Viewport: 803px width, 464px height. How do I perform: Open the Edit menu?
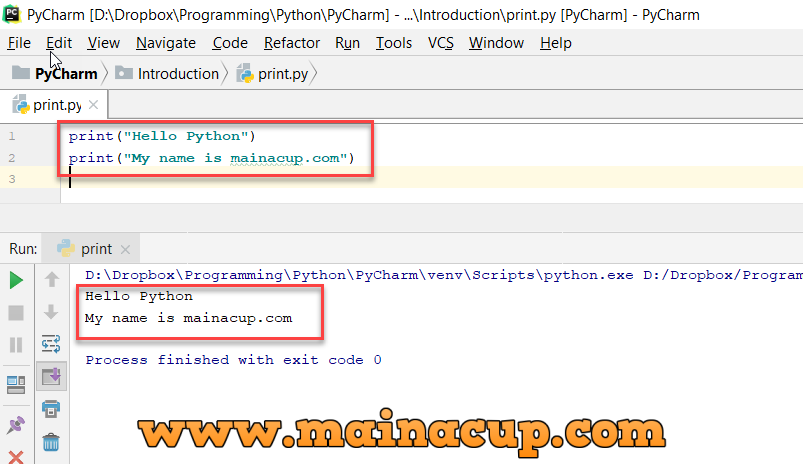coord(59,43)
